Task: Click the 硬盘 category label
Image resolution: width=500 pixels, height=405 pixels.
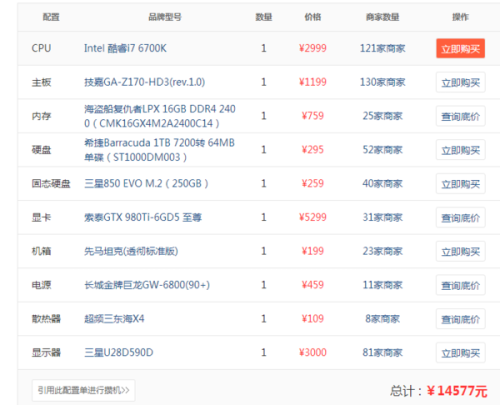Action: pos(41,150)
